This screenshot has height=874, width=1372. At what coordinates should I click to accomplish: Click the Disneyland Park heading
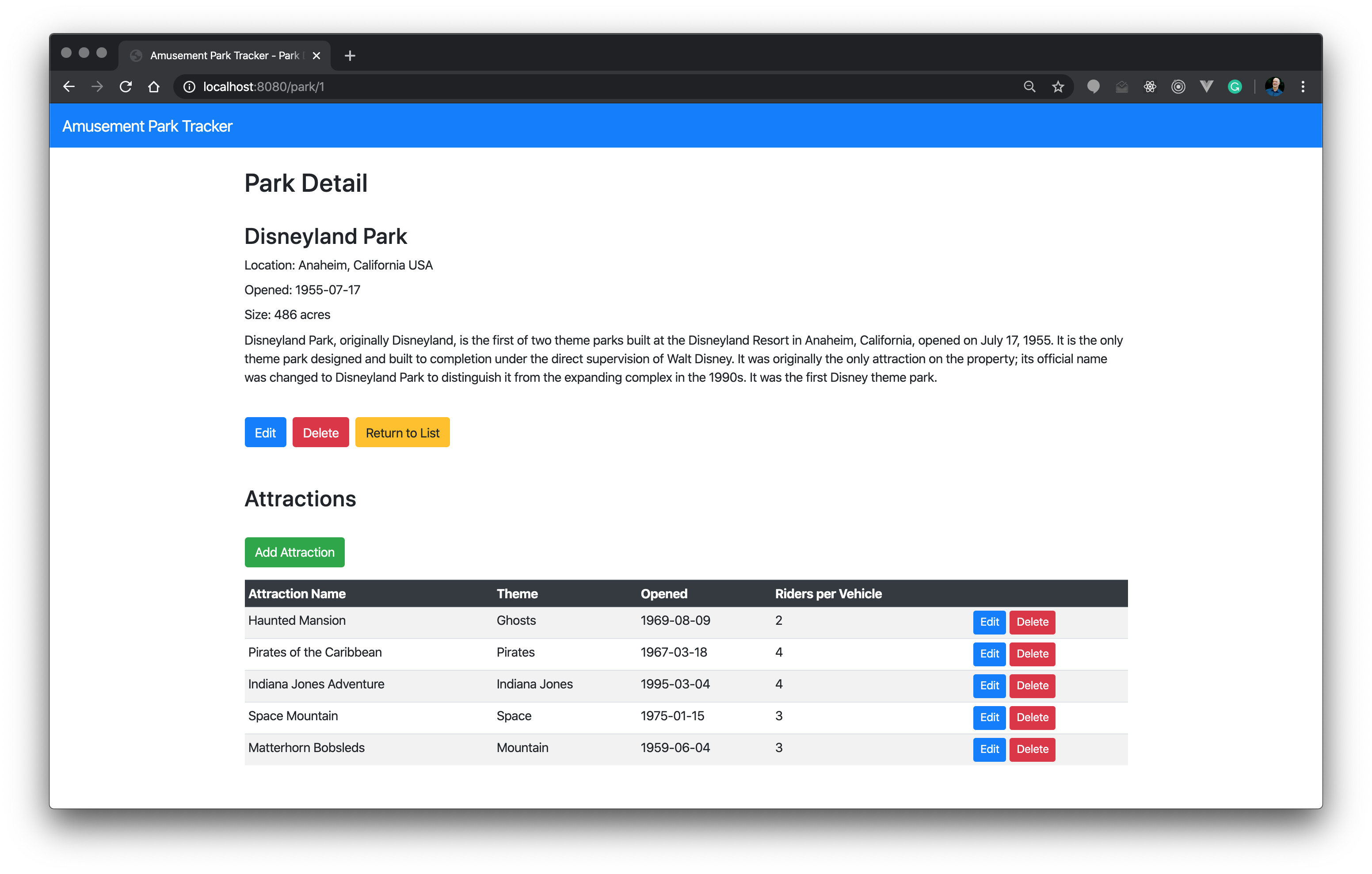(x=325, y=236)
